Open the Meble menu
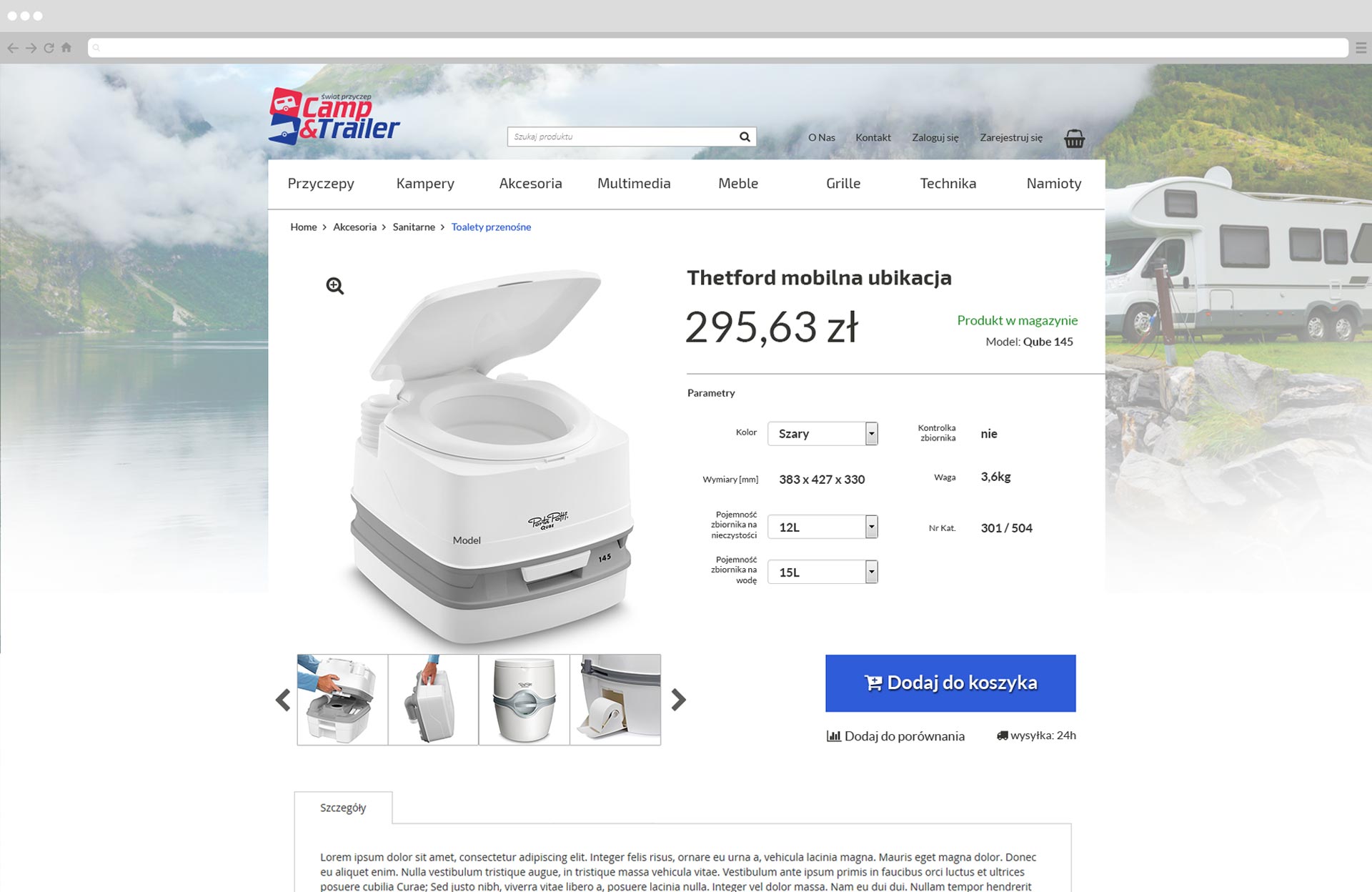The width and height of the screenshot is (1372, 892). pos(738,184)
